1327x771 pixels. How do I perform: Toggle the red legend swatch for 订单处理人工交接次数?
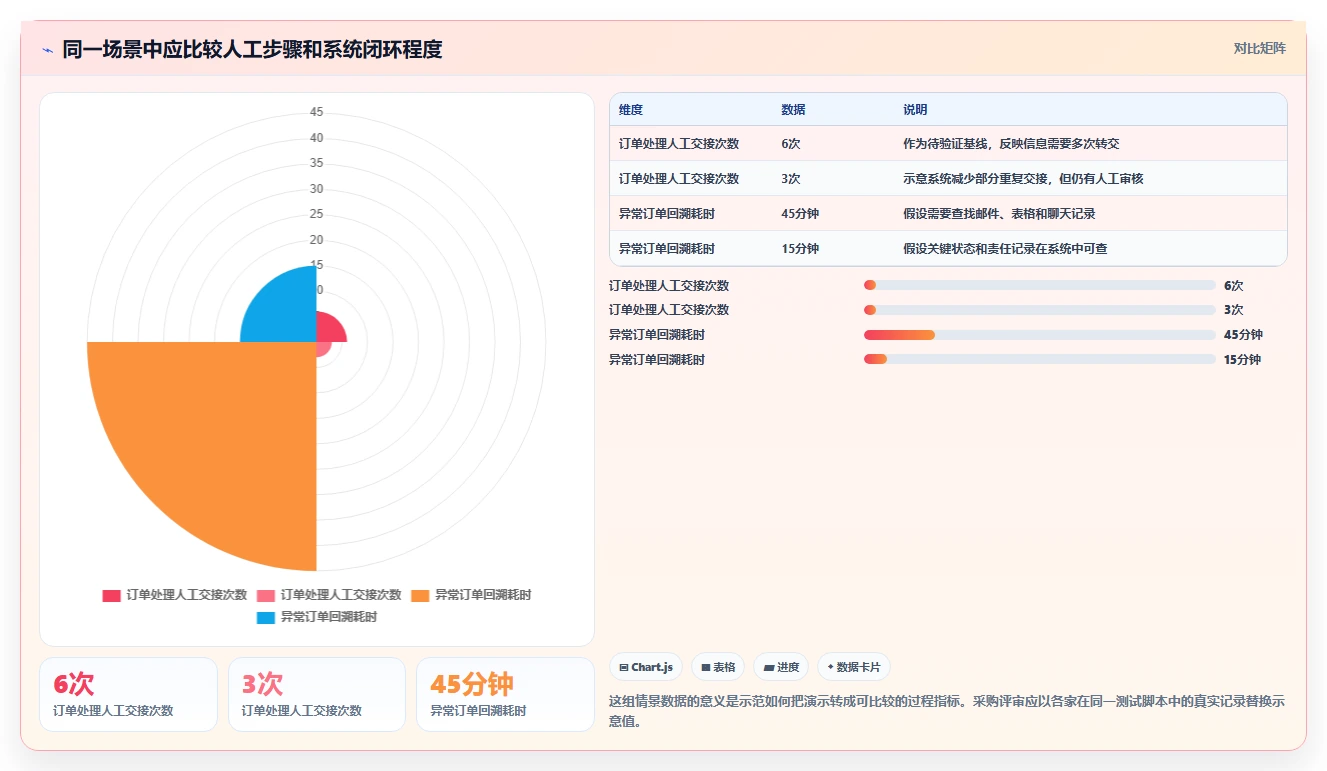(111, 595)
